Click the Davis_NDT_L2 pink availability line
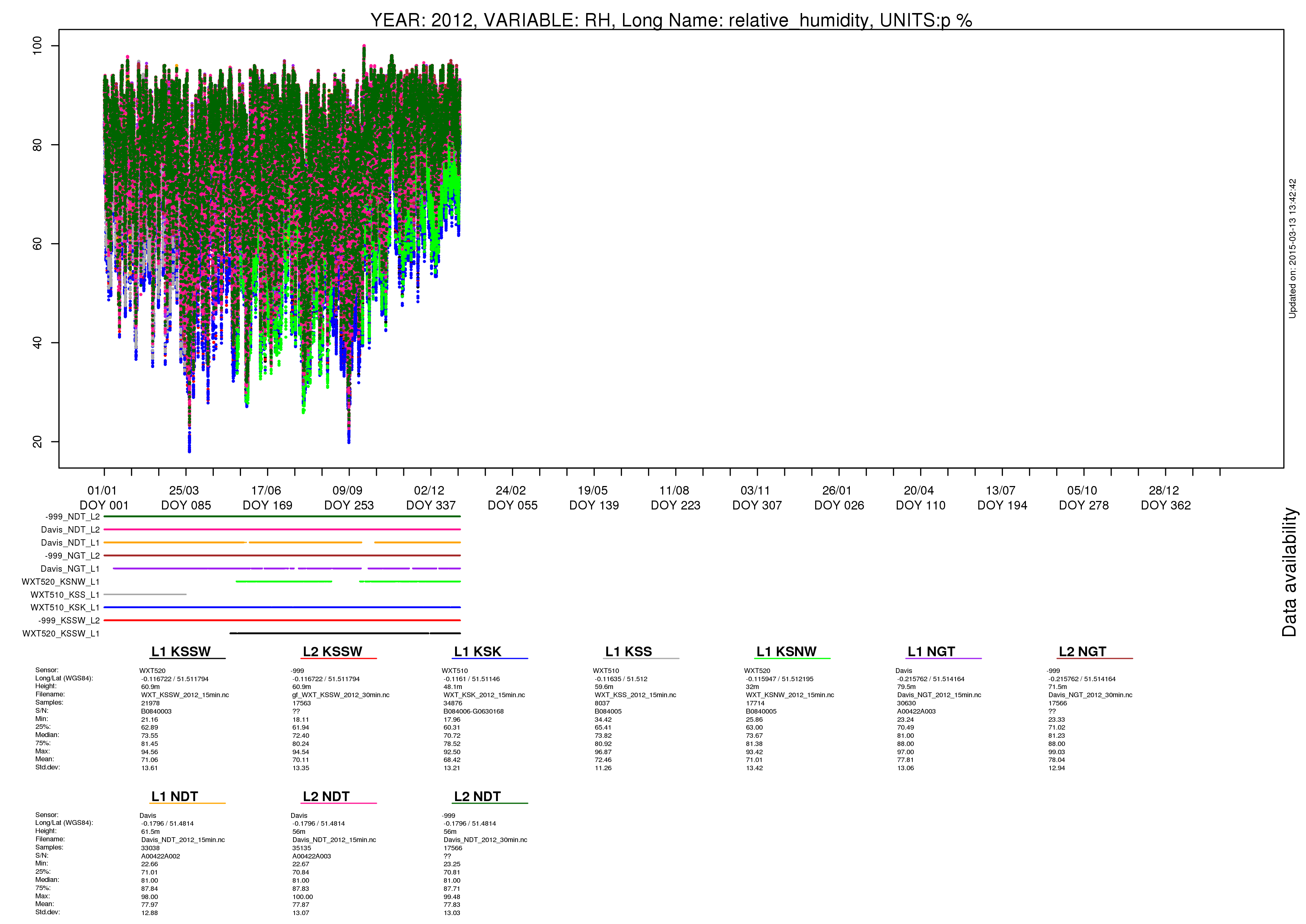The width and height of the screenshot is (1306, 924). point(282,529)
